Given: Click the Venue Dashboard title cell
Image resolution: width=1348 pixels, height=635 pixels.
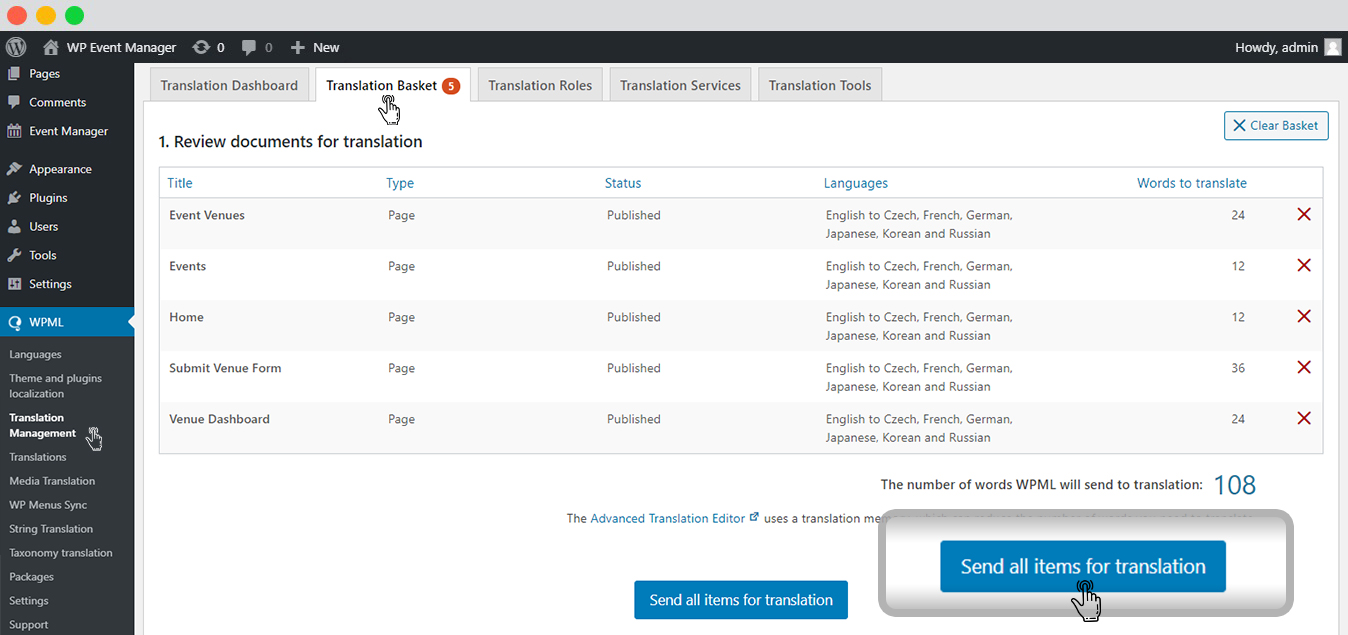Looking at the screenshot, I should point(219,419).
